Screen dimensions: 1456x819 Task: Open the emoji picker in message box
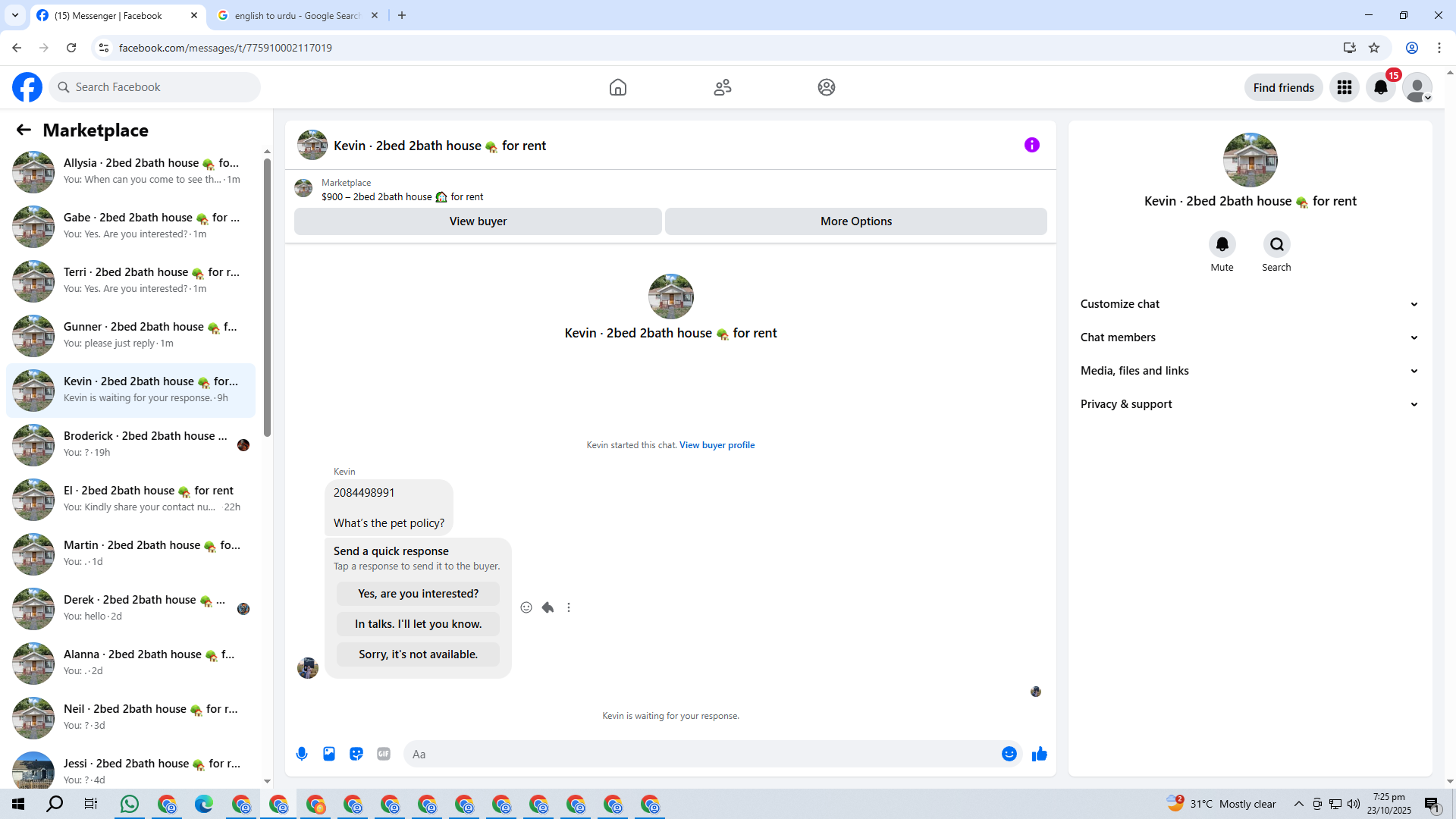[x=1009, y=754]
